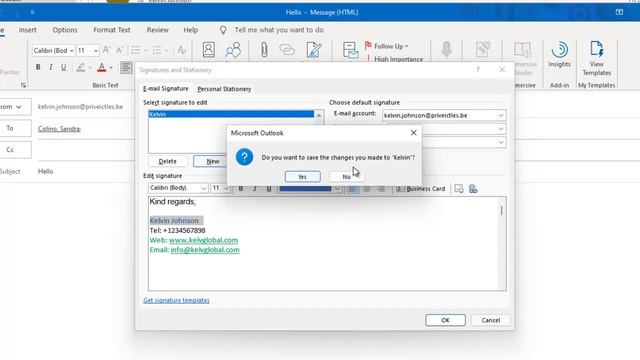
Task: Expand the ribbon font name dropdown
Action: pyautogui.click(x=72, y=51)
